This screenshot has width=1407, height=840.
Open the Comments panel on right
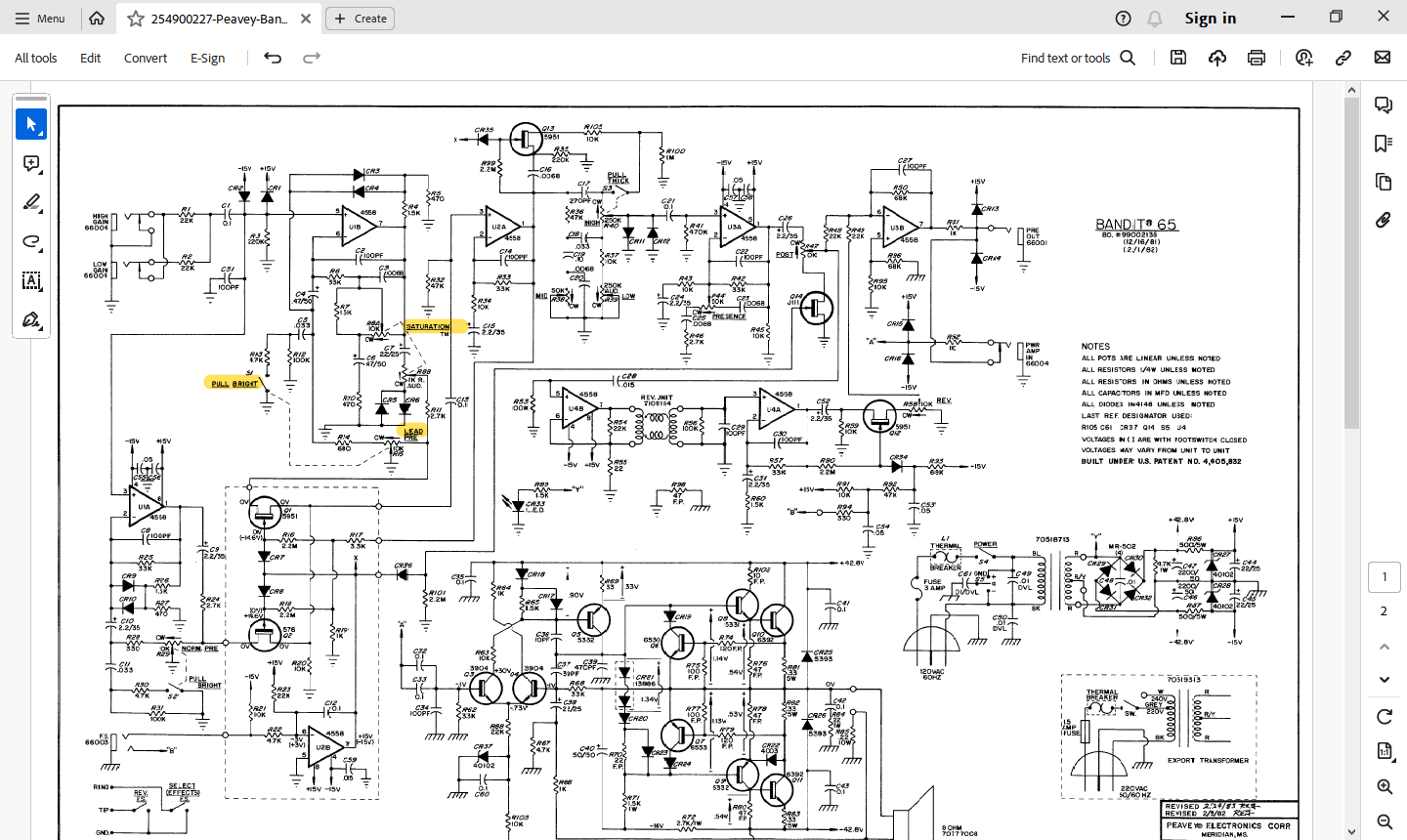click(x=1384, y=105)
